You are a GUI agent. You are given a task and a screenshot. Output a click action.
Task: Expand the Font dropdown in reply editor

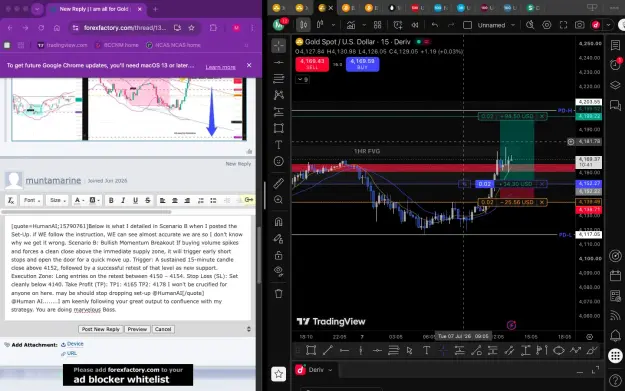point(32,200)
